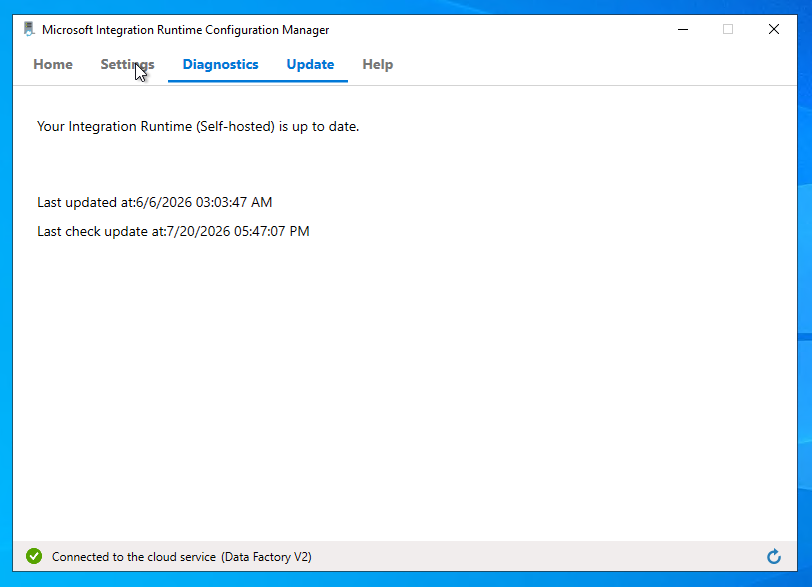Open the Diagnostics tab

221,64
